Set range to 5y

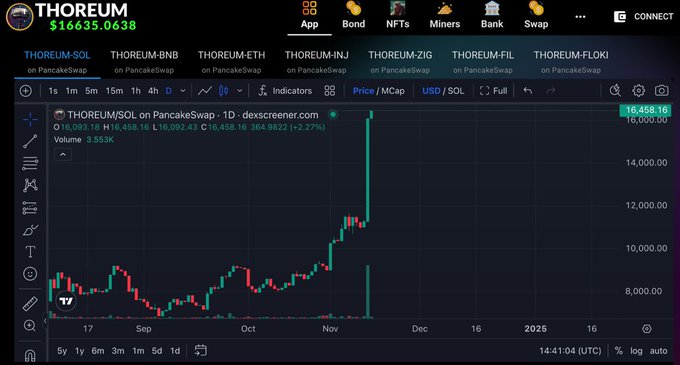coord(62,351)
